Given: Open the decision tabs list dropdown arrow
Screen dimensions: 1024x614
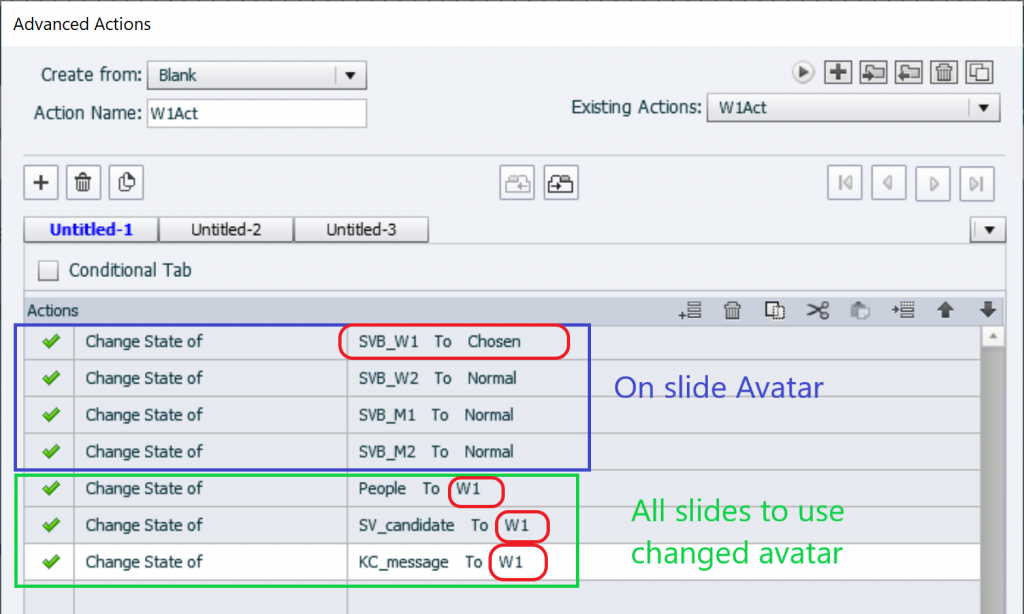Looking at the screenshot, I should tap(988, 230).
